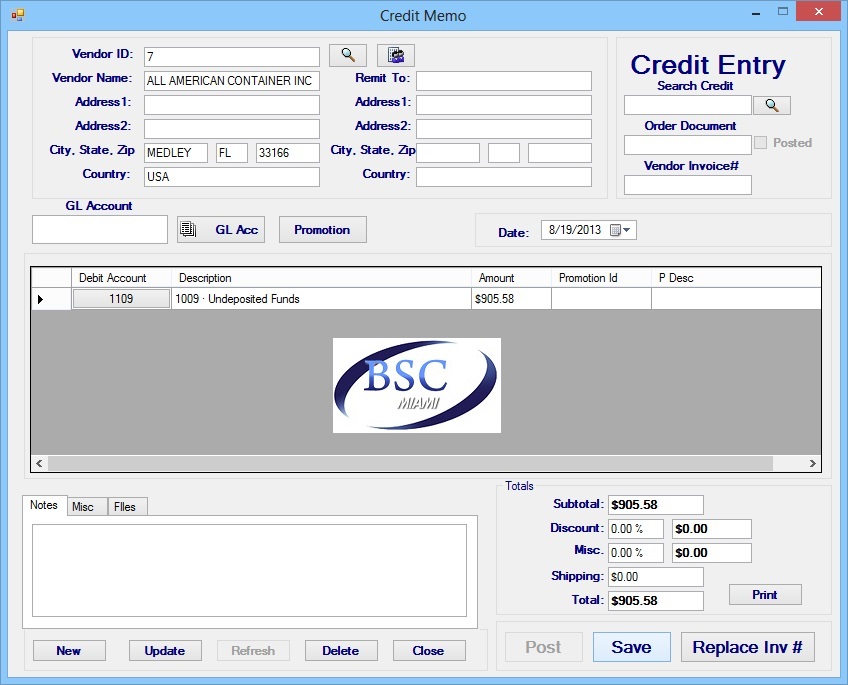Click the Amount column header
Viewport: 848px width, 685px height.
click(511, 278)
